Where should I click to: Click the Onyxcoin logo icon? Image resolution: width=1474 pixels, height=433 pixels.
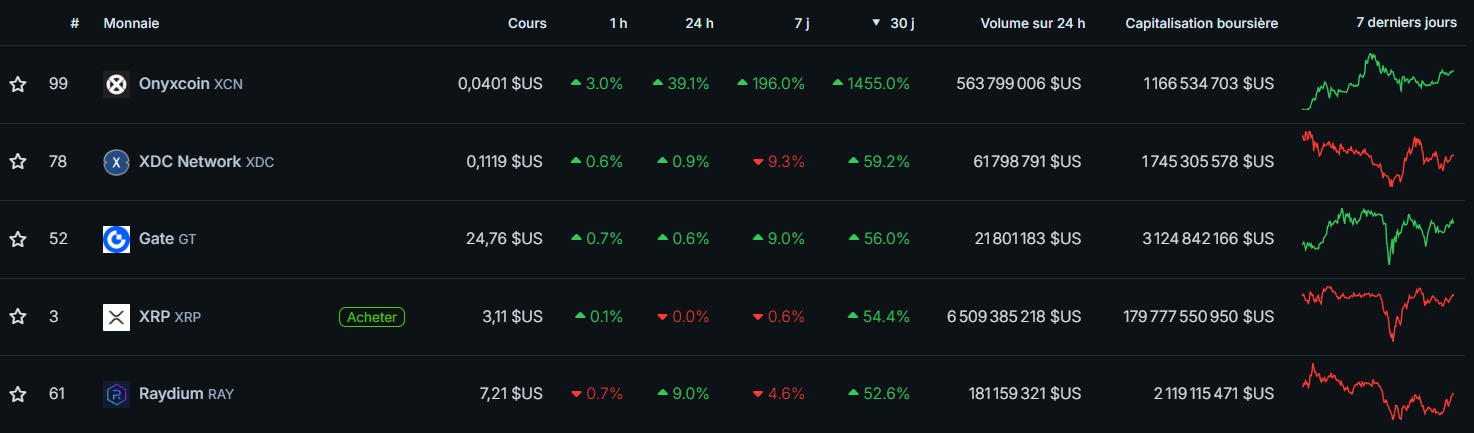[x=116, y=84]
